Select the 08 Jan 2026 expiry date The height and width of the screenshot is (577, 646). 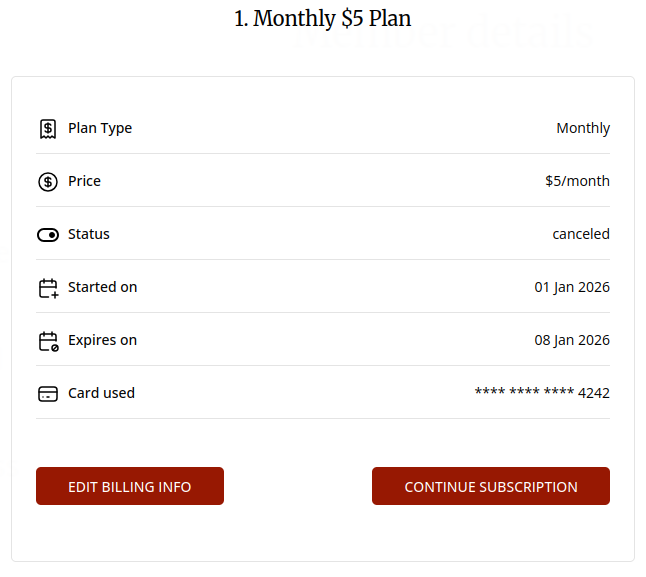tap(572, 340)
